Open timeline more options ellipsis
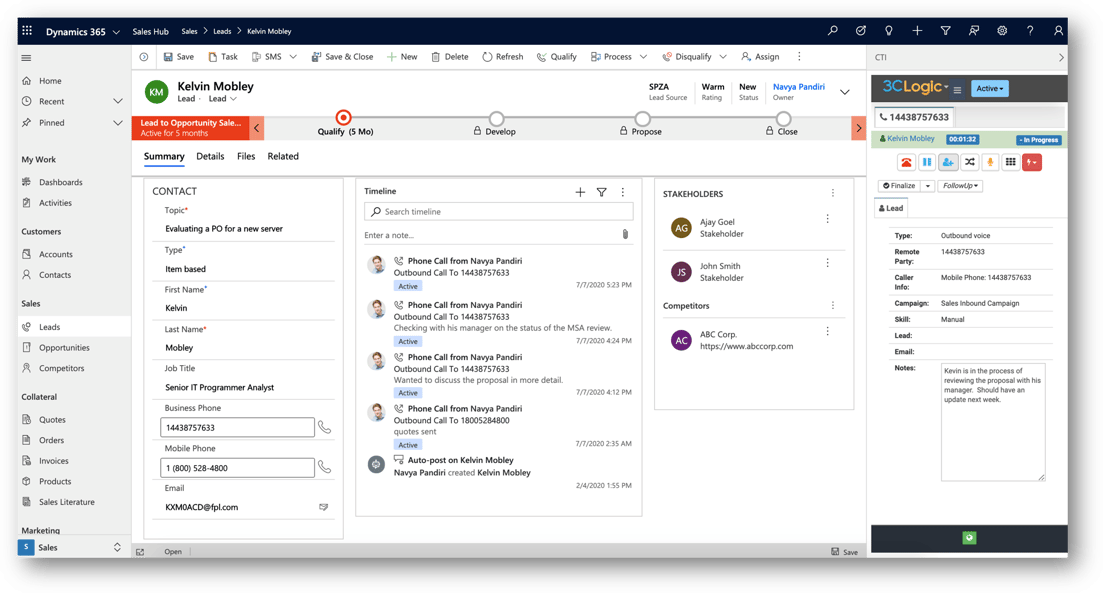Screen dimensions: 1103x593 pyautogui.click(x=623, y=192)
